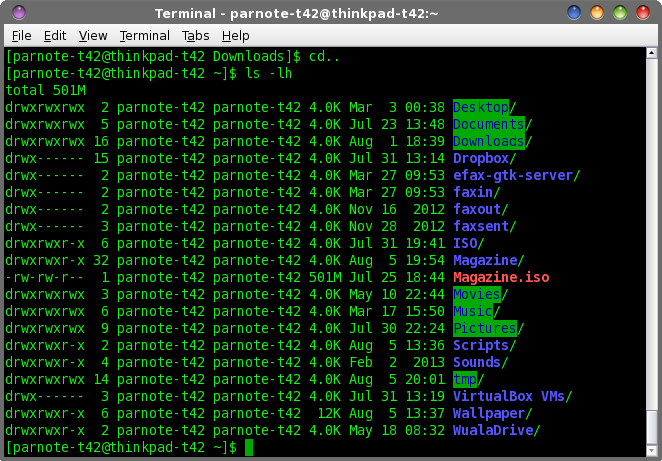Screen dimensions: 662x461
Task: Click the 'cd..' command text
Action: coord(324,57)
